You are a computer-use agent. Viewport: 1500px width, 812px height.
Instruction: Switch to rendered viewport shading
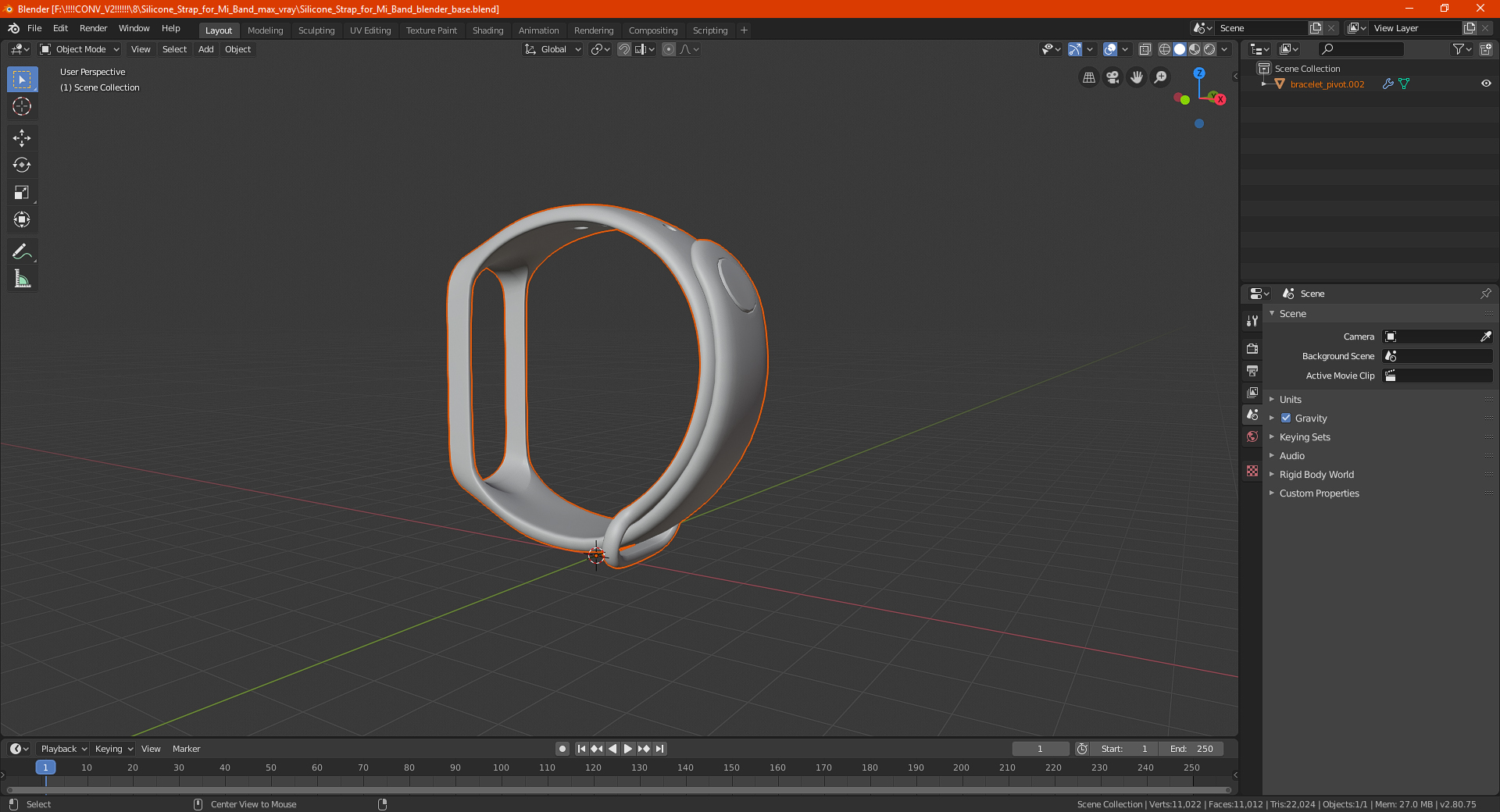1209,49
